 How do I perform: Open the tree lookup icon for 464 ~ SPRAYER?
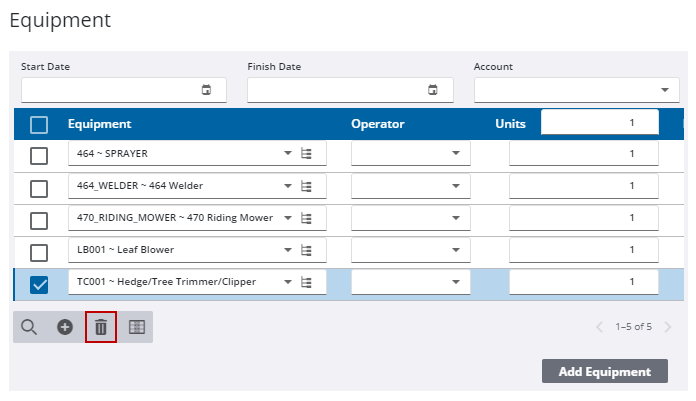pos(307,154)
